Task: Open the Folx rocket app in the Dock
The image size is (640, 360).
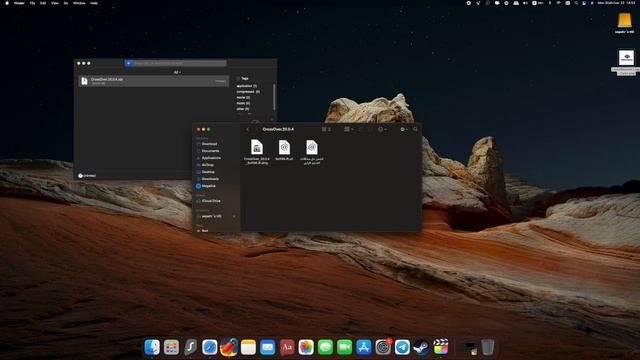Action: coord(229,347)
